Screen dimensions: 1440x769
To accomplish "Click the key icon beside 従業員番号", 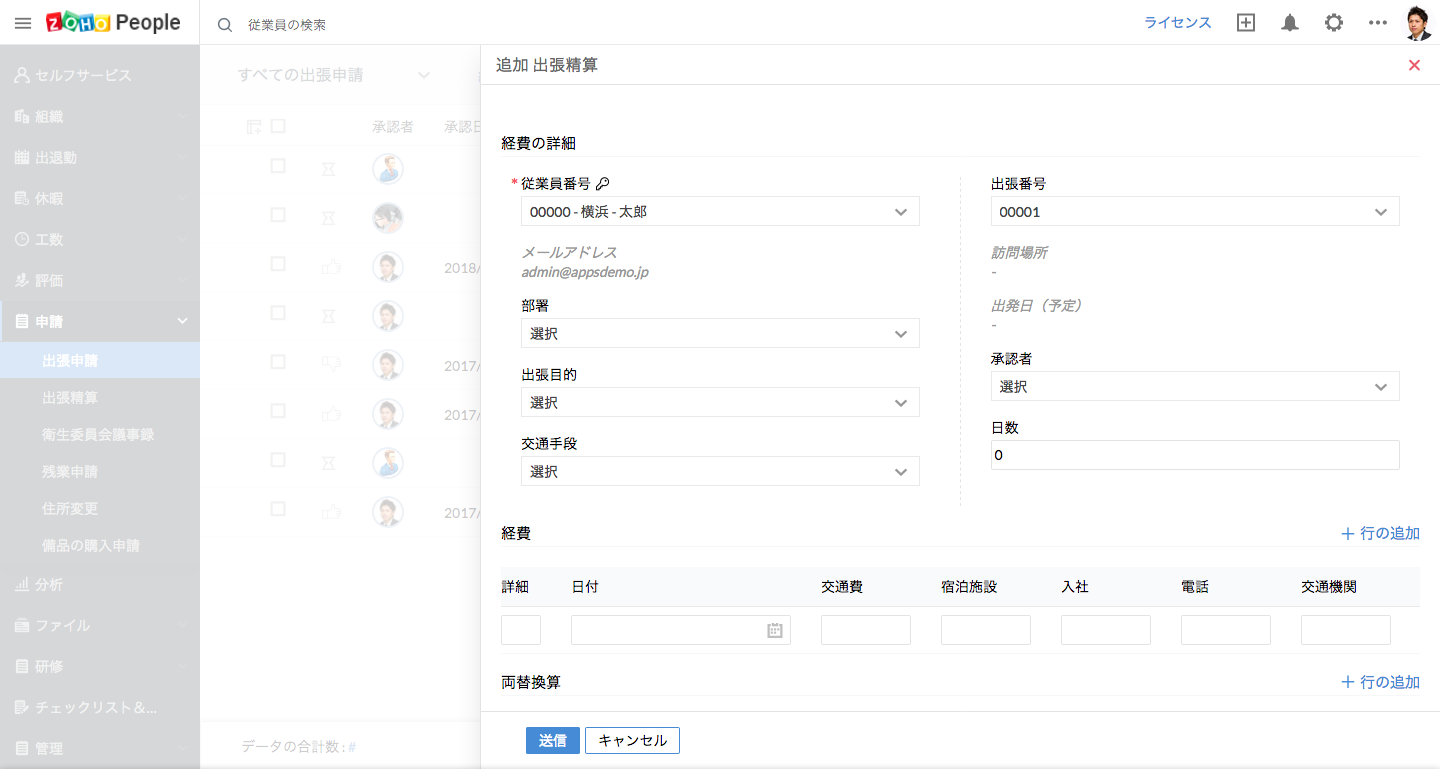I will tap(602, 184).
